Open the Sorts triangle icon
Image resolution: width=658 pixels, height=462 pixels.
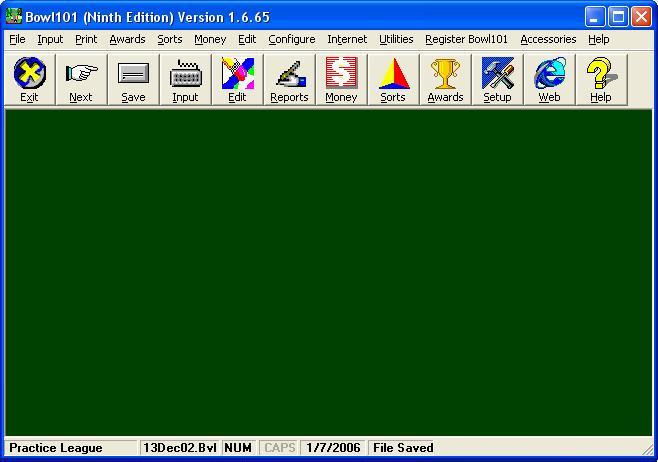pos(393,79)
